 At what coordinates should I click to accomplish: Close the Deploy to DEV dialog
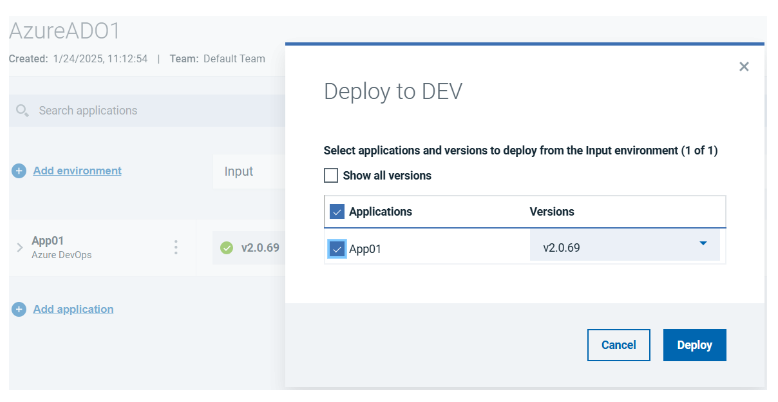click(x=743, y=67)
